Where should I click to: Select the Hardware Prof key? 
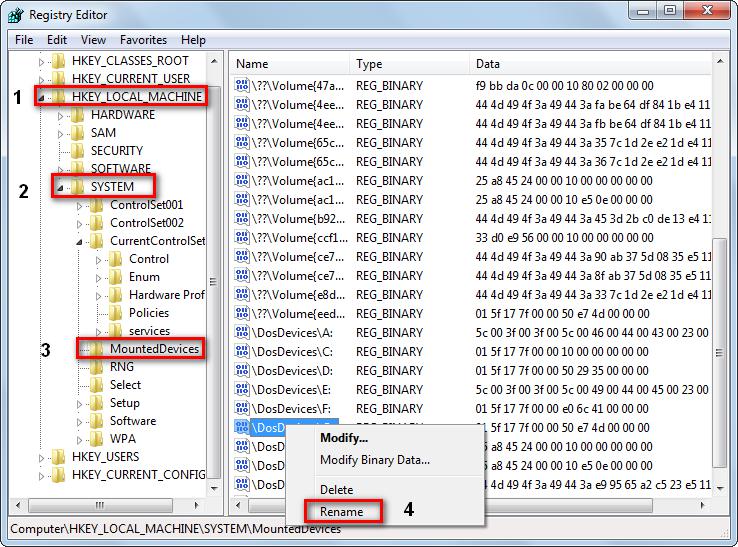coord(167,295)
